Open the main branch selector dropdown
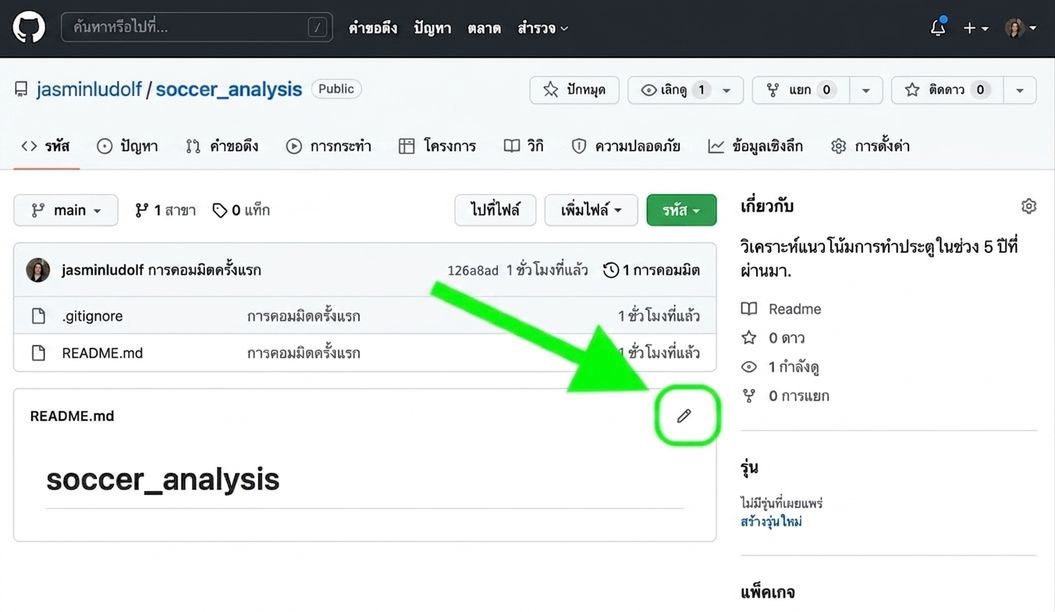The image size is (1055, 612). (x=66, y=211)
